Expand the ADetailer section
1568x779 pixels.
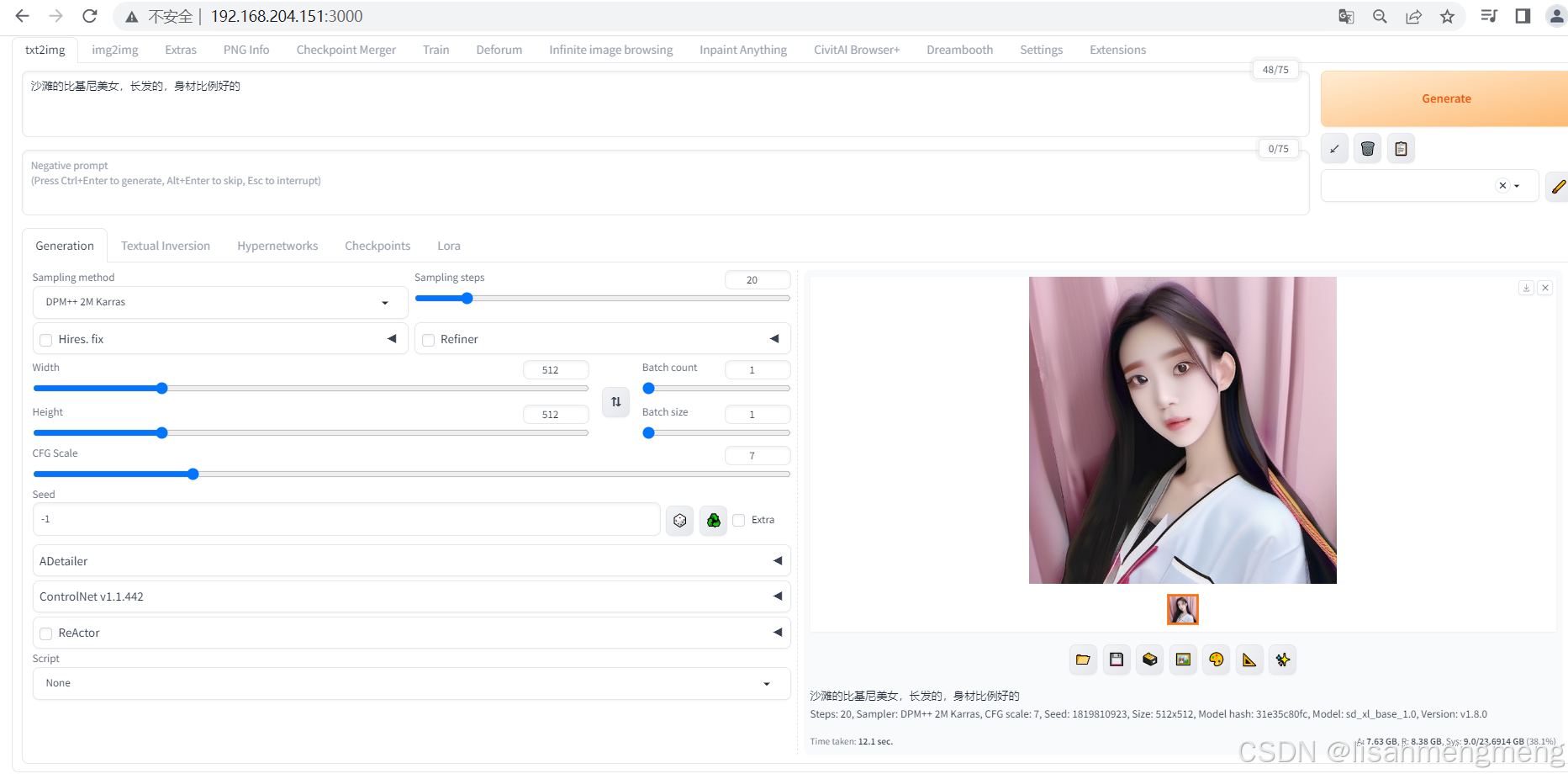[x=777, y=560]
